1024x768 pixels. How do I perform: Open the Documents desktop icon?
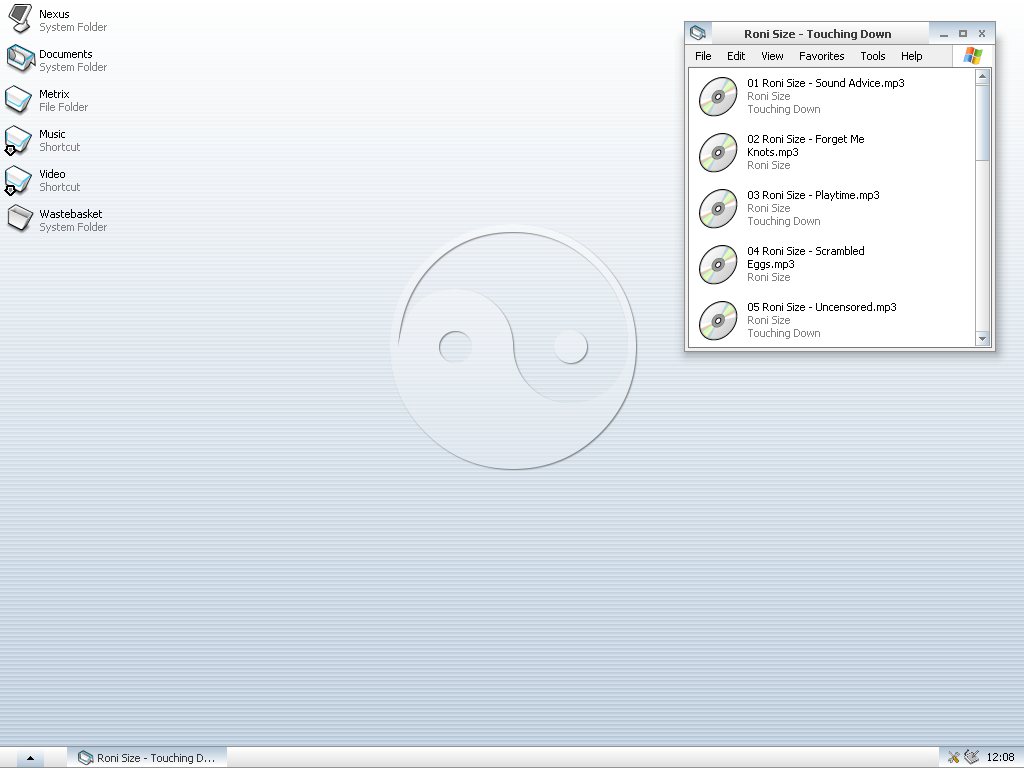click(x=20, y=59)
